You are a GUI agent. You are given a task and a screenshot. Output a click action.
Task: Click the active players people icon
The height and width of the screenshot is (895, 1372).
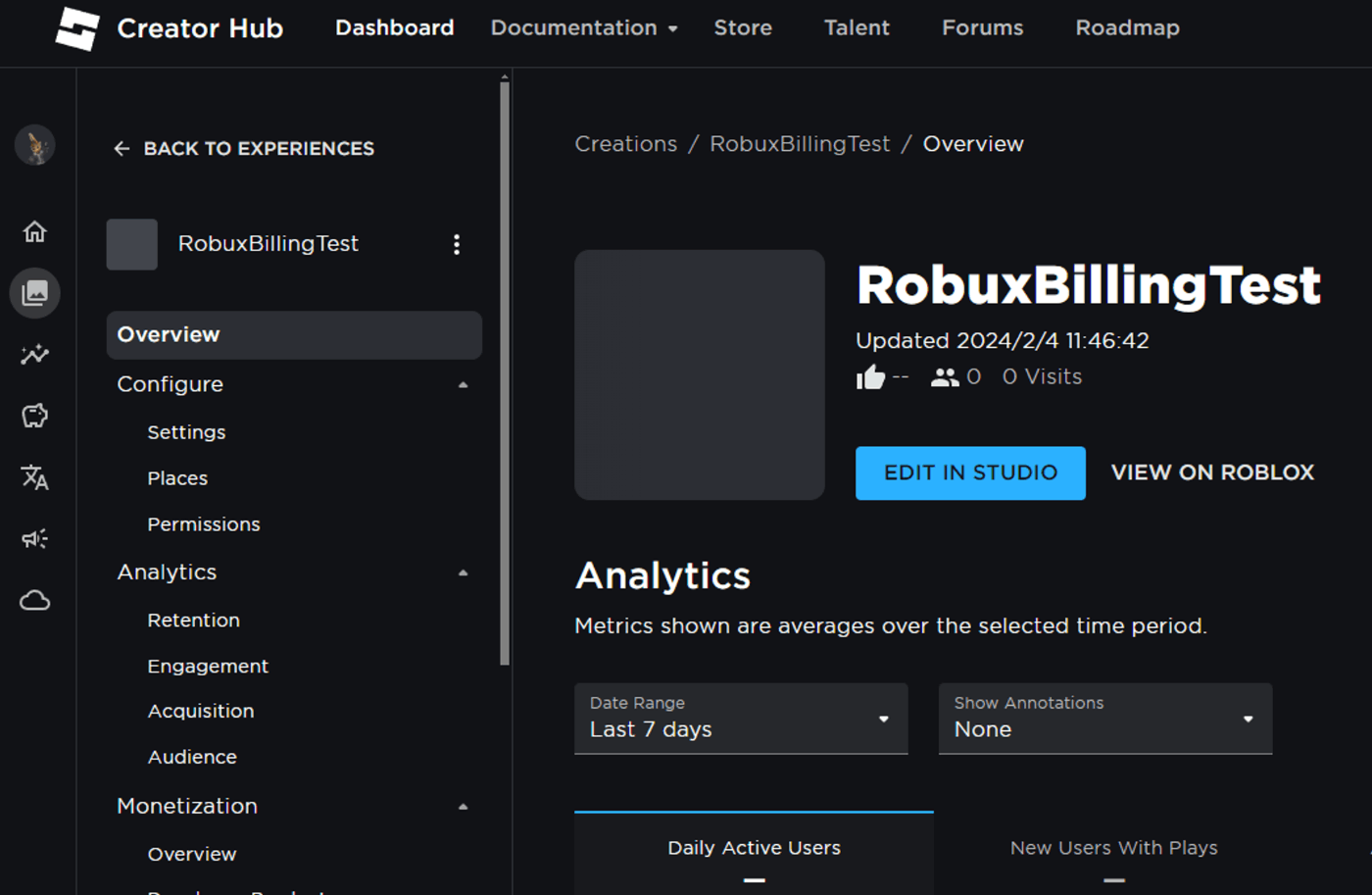(945, 377)
